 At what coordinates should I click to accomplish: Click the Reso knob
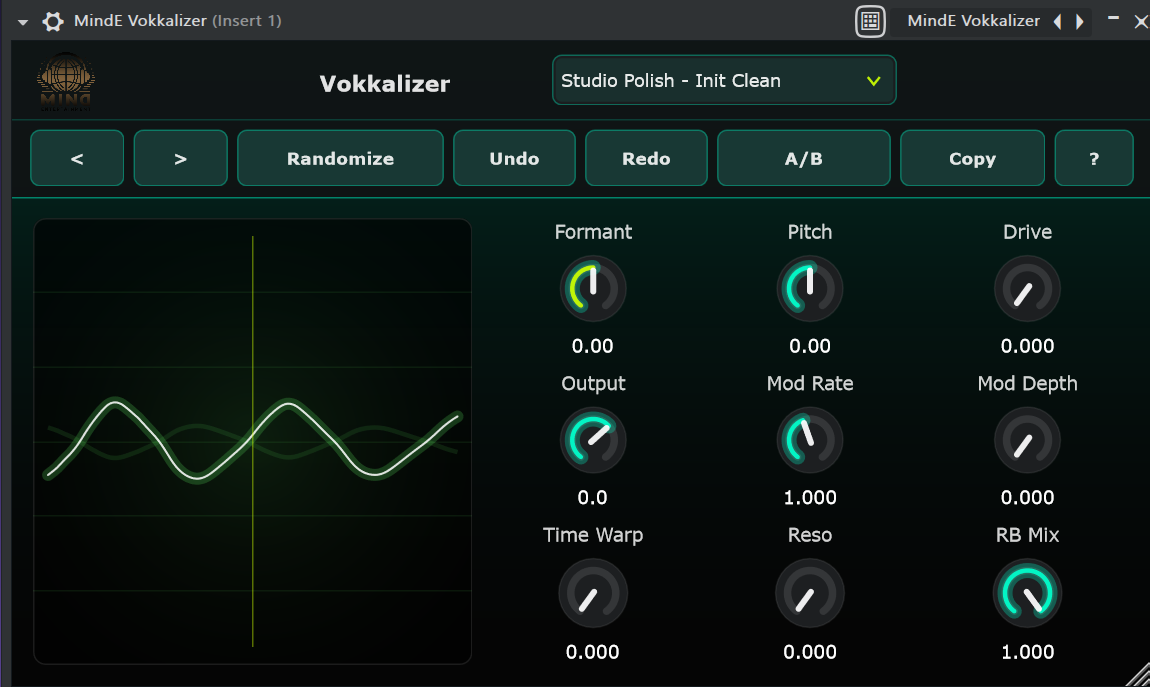(x=810, y=593)
